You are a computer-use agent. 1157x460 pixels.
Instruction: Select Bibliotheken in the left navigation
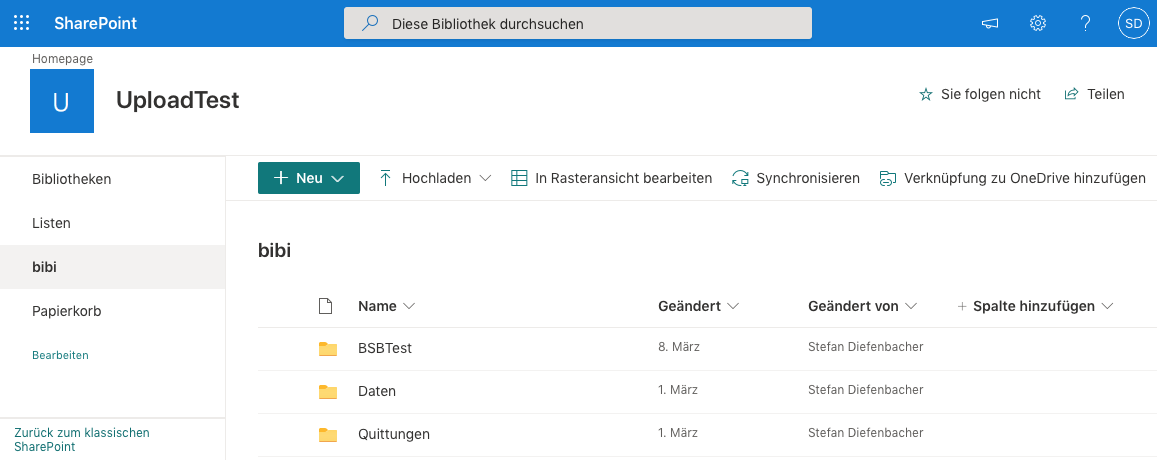(72, 179)
